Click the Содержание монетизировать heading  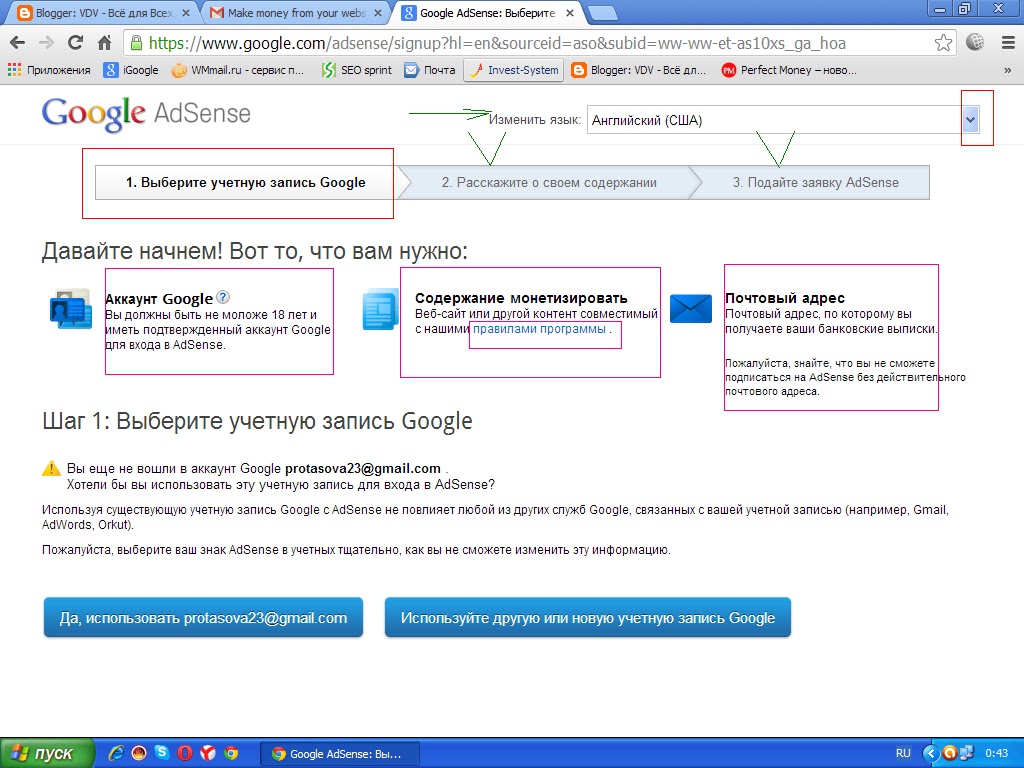521,298
